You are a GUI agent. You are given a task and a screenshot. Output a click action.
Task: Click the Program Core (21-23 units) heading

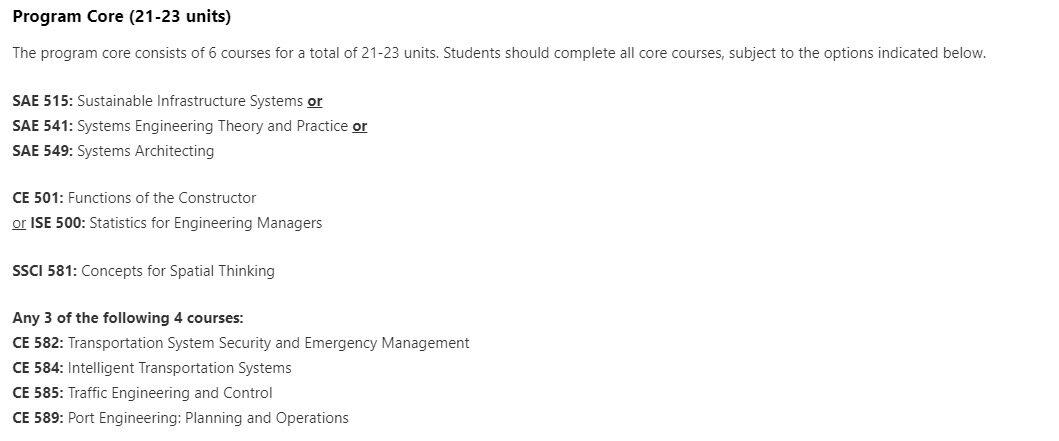pyautogui.click(x=122, y=18)
